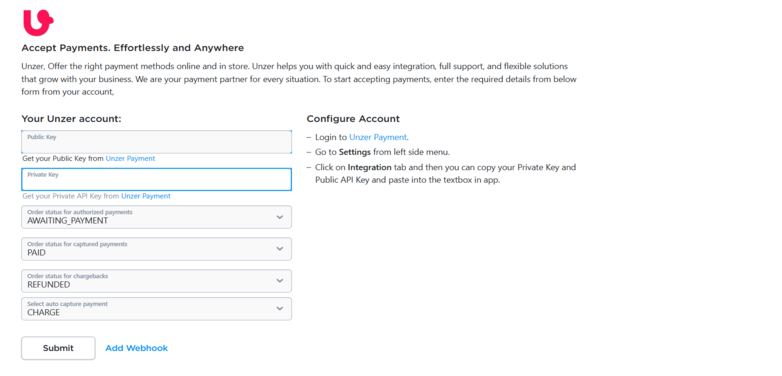Click the Get your Private API Key helper text

[71, 196]
